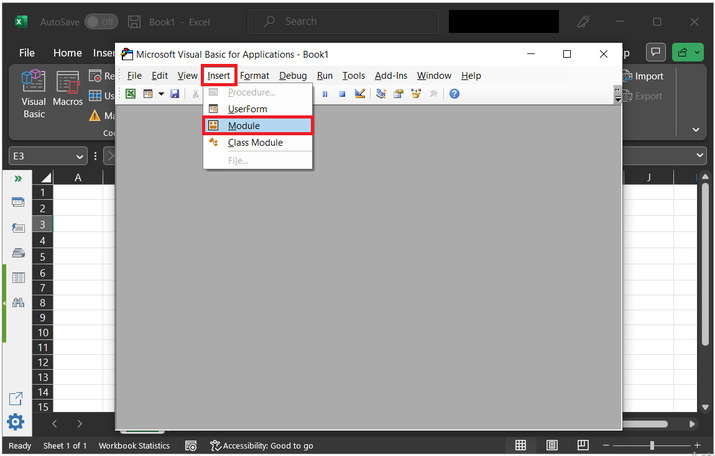Click the Select All corner triangle
The width and height of the screenshot is (715, 456).
[x=46, y=177]
